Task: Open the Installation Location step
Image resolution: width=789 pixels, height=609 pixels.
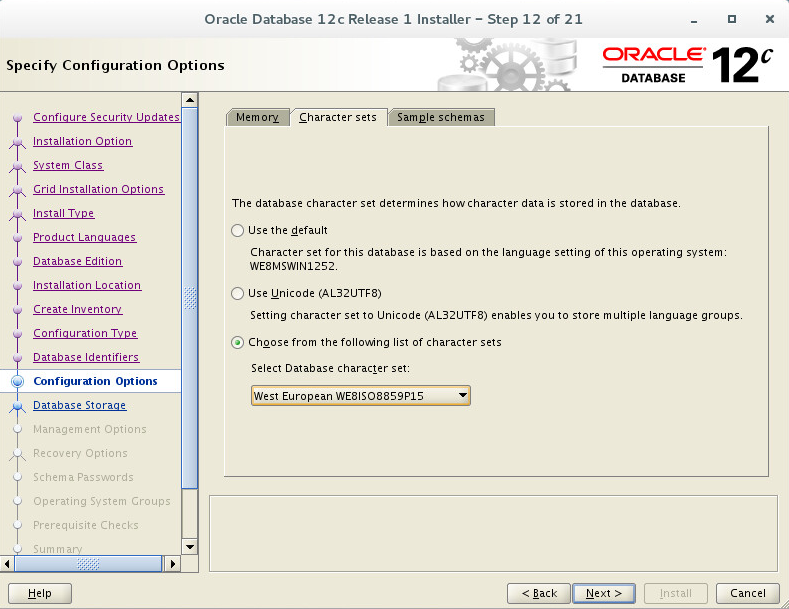Action: pyautogui.click(x=87, y=285)
